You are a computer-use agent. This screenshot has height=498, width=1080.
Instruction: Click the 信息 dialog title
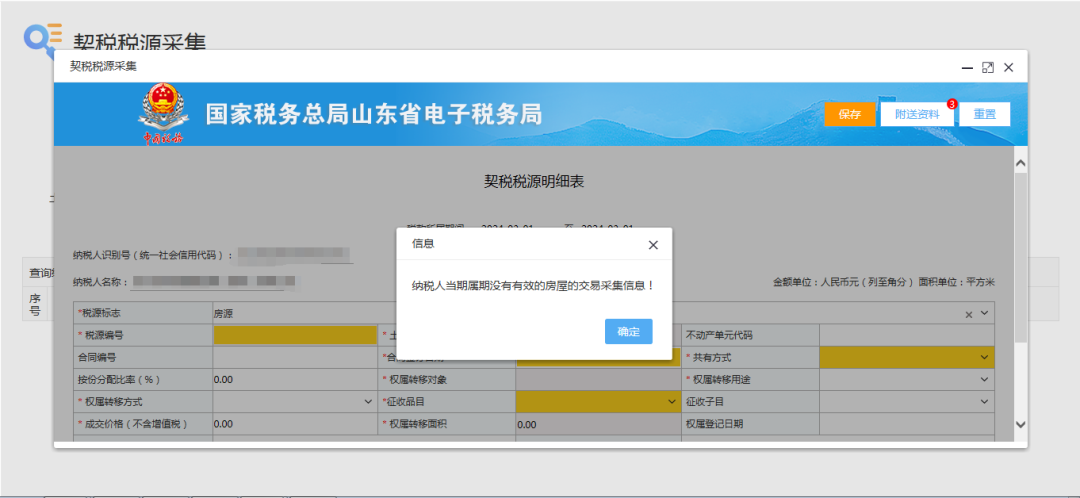click(423, 244)
